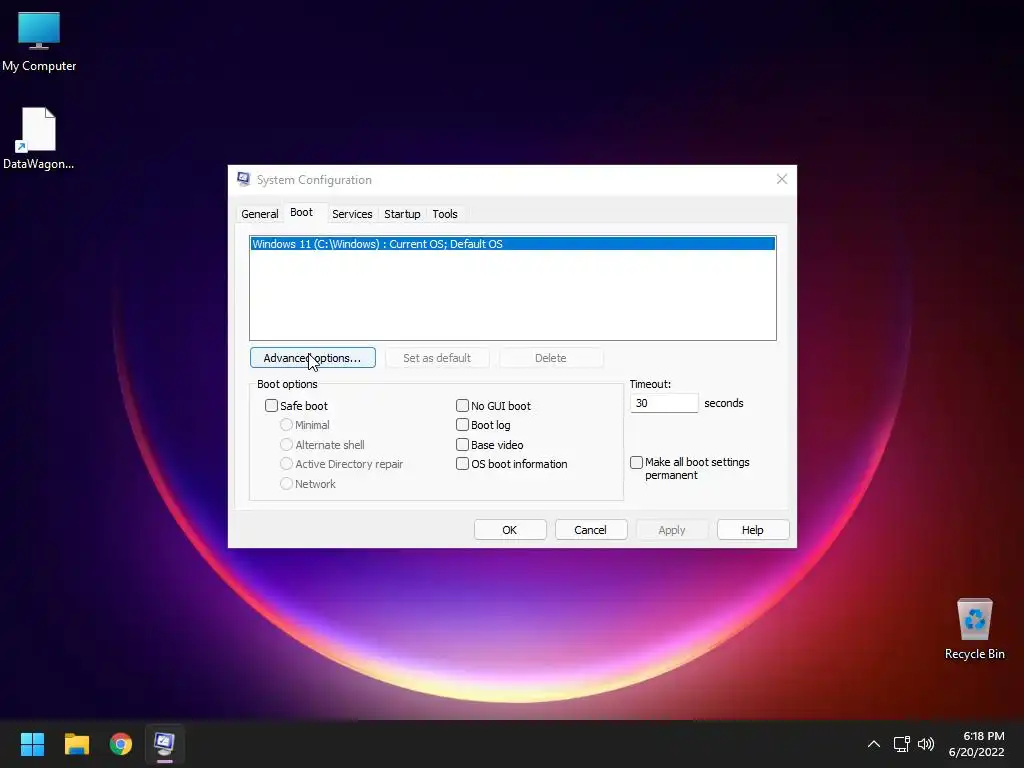The image size is (1024, 768).
Task: Open Help for System Configuration
Action: coord(753,530)
